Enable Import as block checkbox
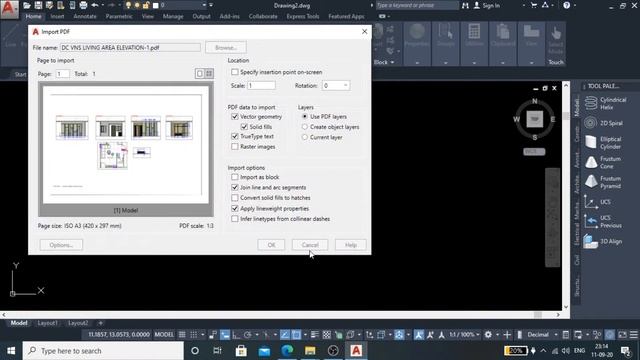The image size is (640, 360). [x=235, y=177]
